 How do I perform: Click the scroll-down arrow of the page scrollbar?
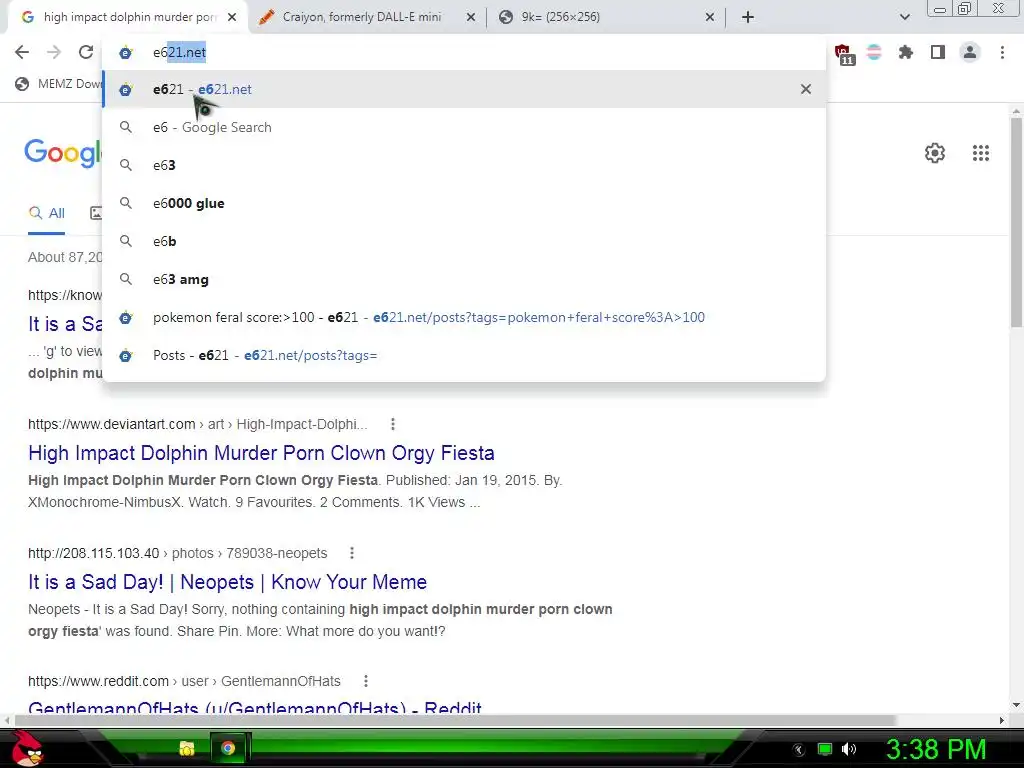pyautogui.click(x=1016, y=705)
